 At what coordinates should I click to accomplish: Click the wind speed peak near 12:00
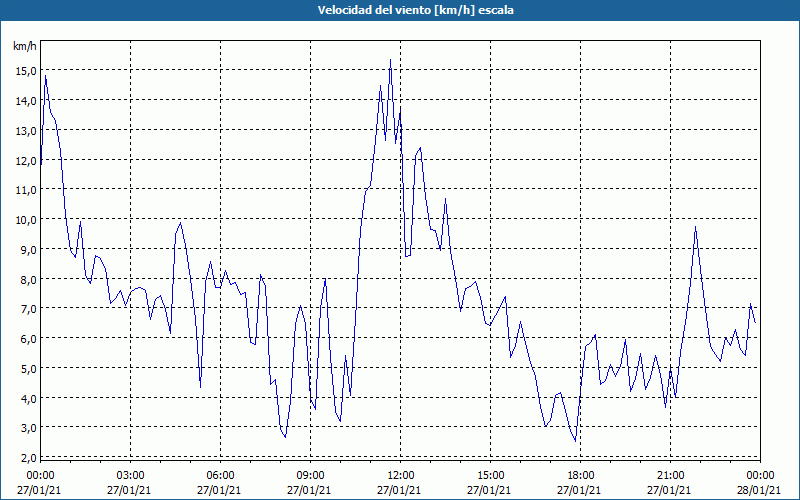pos(390,60)
